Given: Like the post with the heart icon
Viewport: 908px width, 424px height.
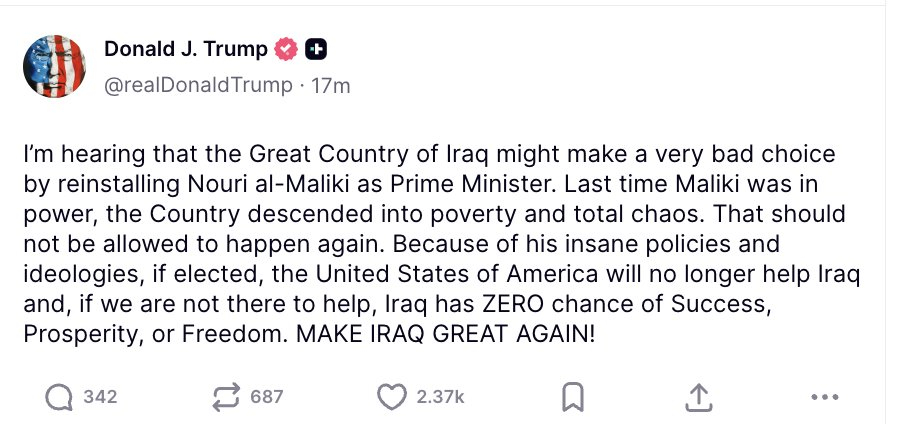Looking at the screenshot, I should point(391,397).
